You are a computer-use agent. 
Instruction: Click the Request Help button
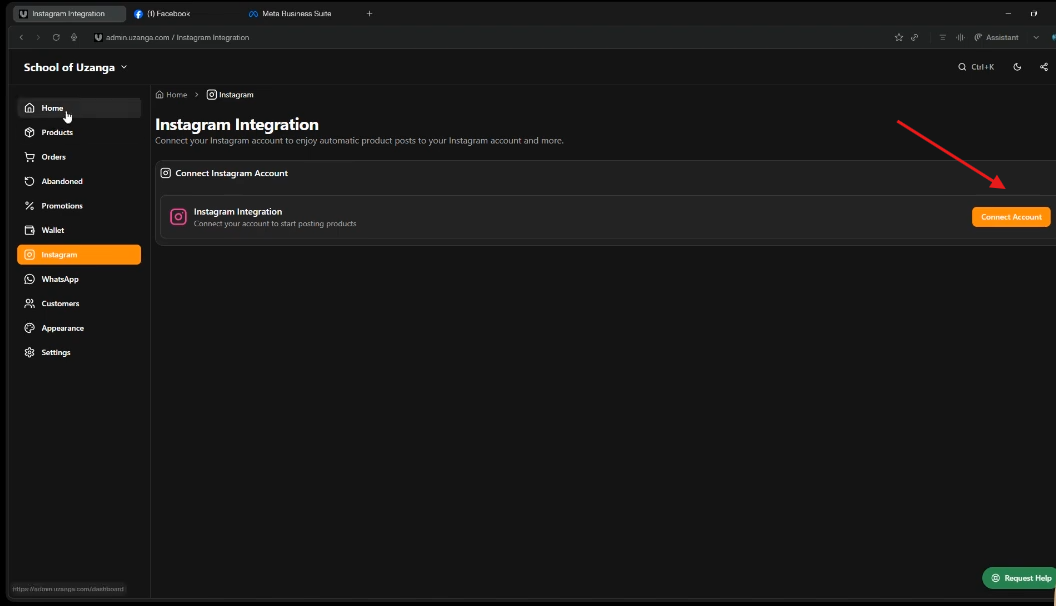(1020, 578)
